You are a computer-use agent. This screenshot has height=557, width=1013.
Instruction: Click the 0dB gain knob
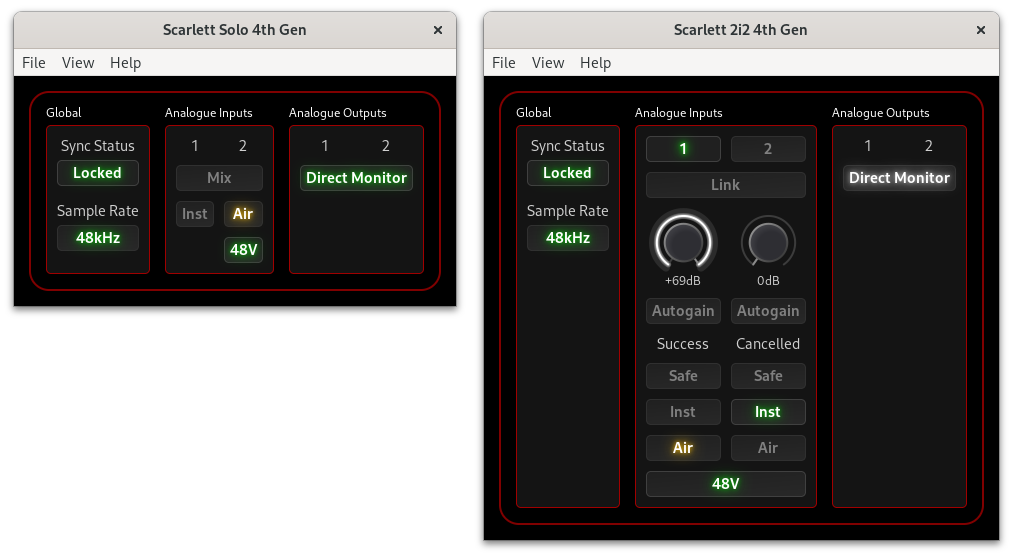tap(768, 242)
